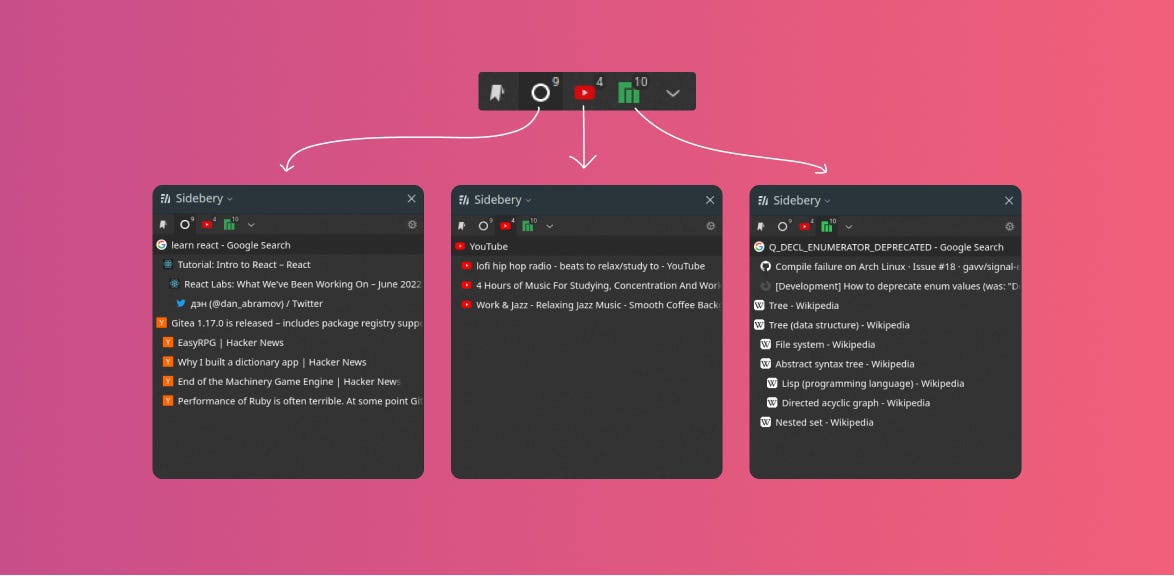This screenshot has width=1174, height=576.
Task: Select green Manjaro panel with 10 tabs in enlarged bar
Action: [x=629, y=92]
